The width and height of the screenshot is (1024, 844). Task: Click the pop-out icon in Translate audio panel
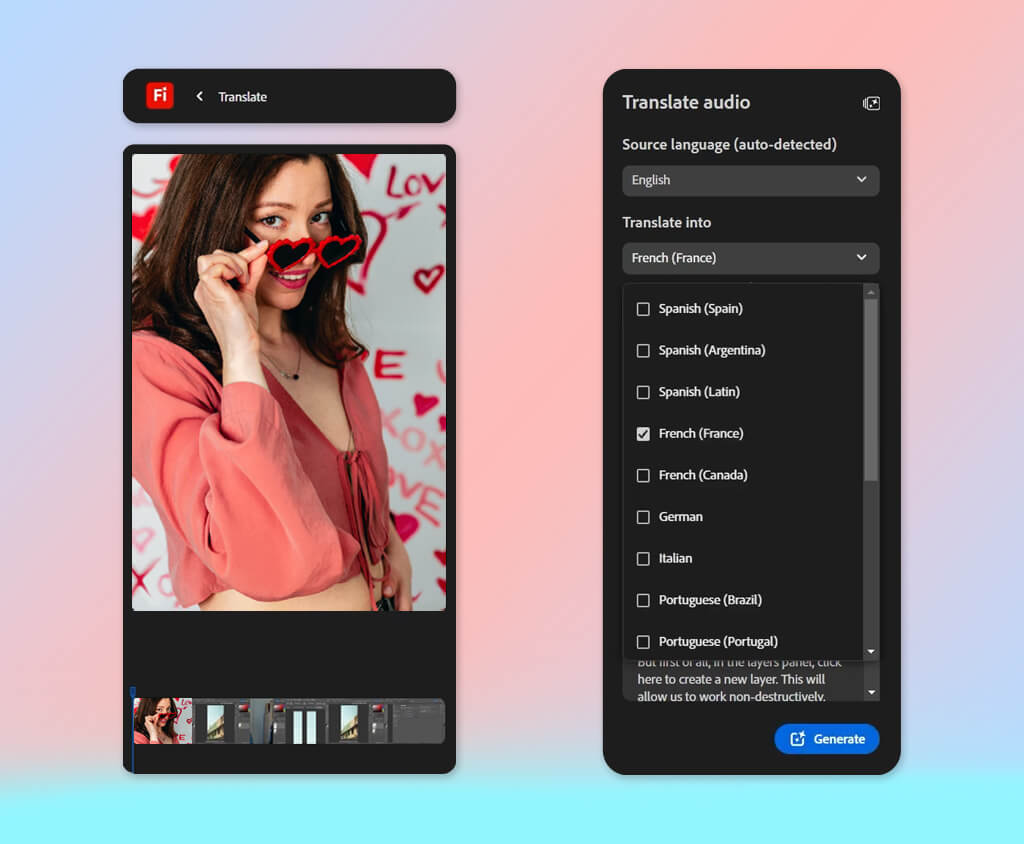coord(871,103)
